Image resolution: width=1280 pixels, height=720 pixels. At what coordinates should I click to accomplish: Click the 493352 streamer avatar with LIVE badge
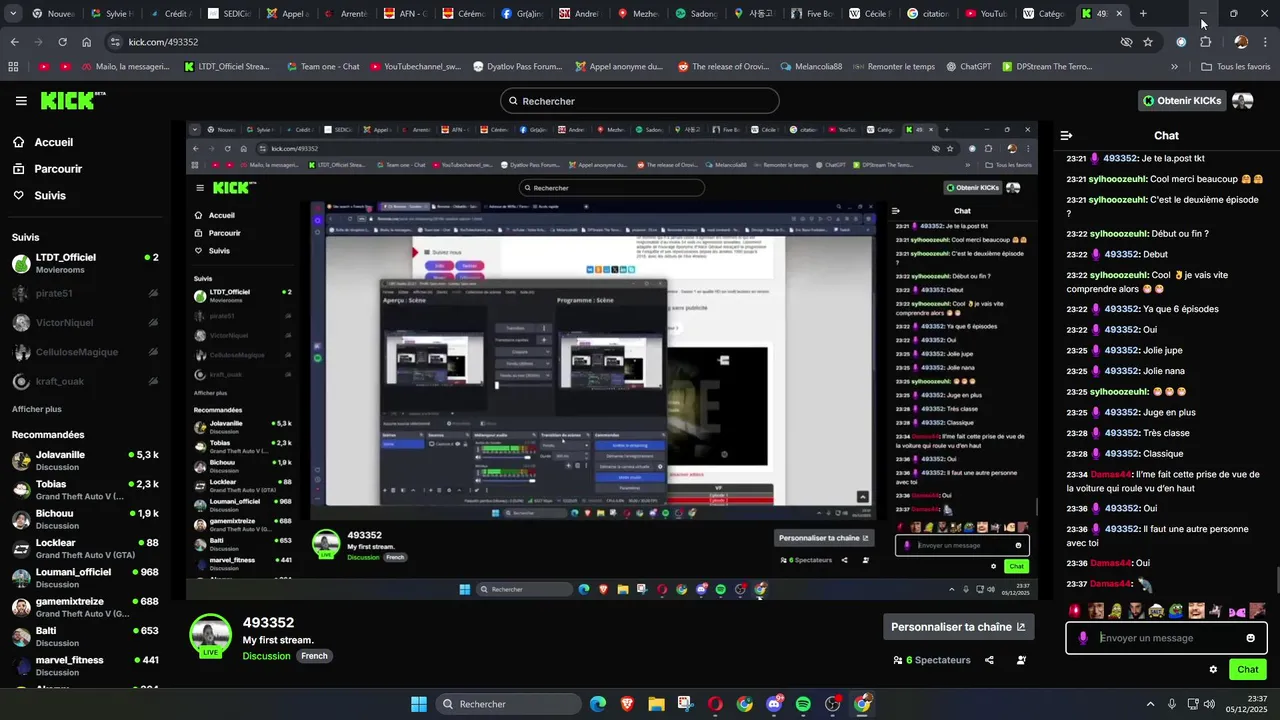click(x=211, y=636)
